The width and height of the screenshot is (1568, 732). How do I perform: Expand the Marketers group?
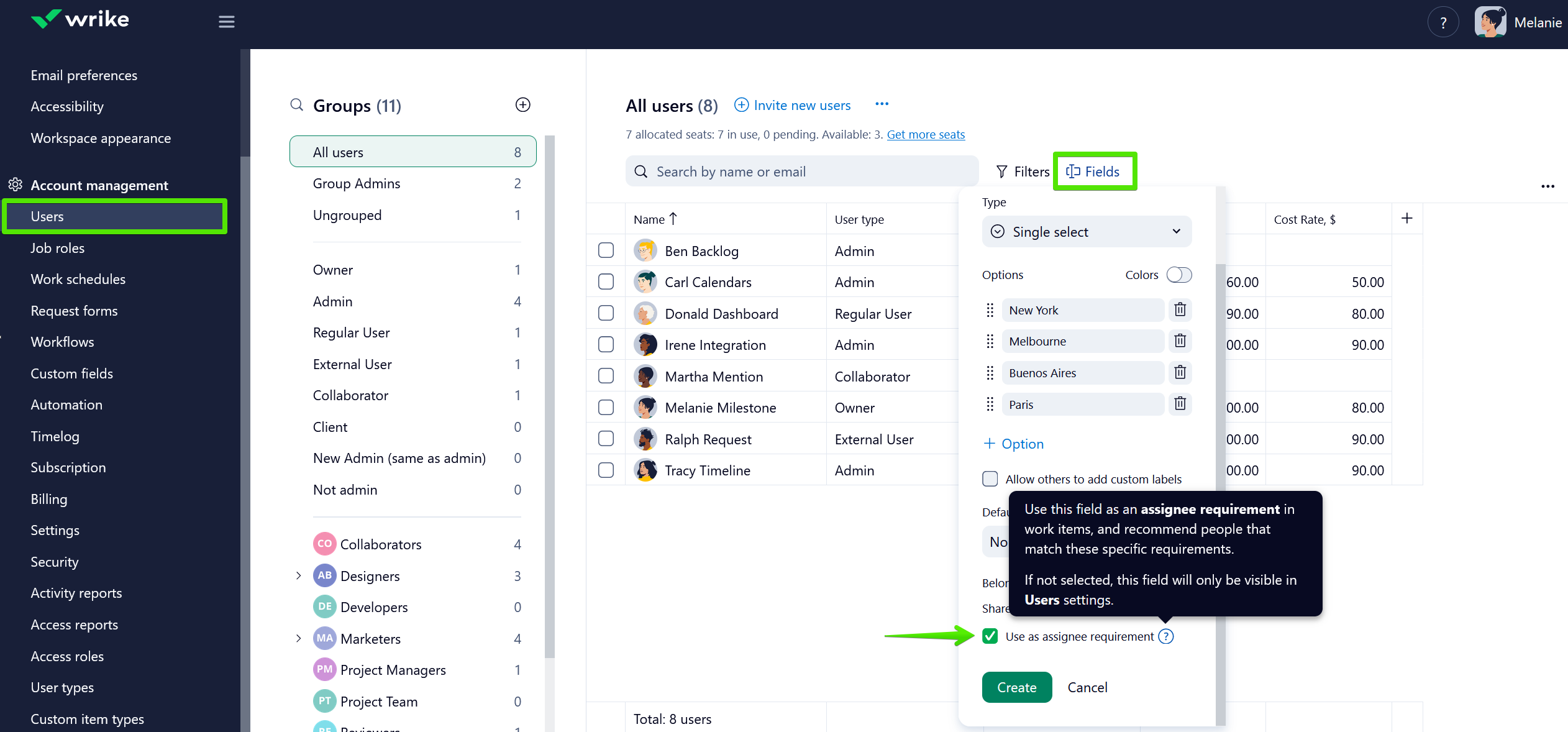pos(299,639)
